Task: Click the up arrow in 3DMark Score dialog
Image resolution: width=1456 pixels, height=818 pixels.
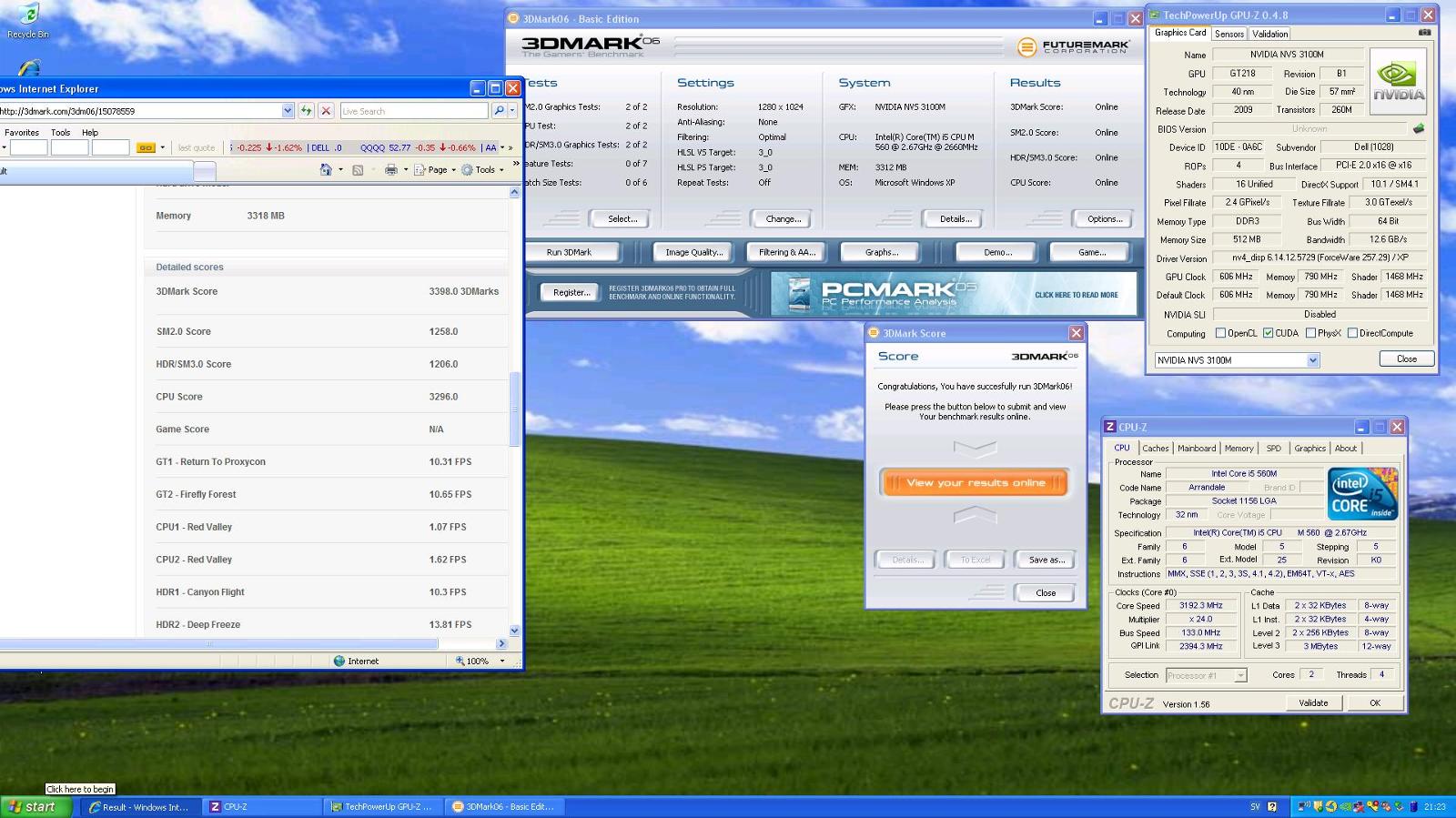Action: coord(975,515)
